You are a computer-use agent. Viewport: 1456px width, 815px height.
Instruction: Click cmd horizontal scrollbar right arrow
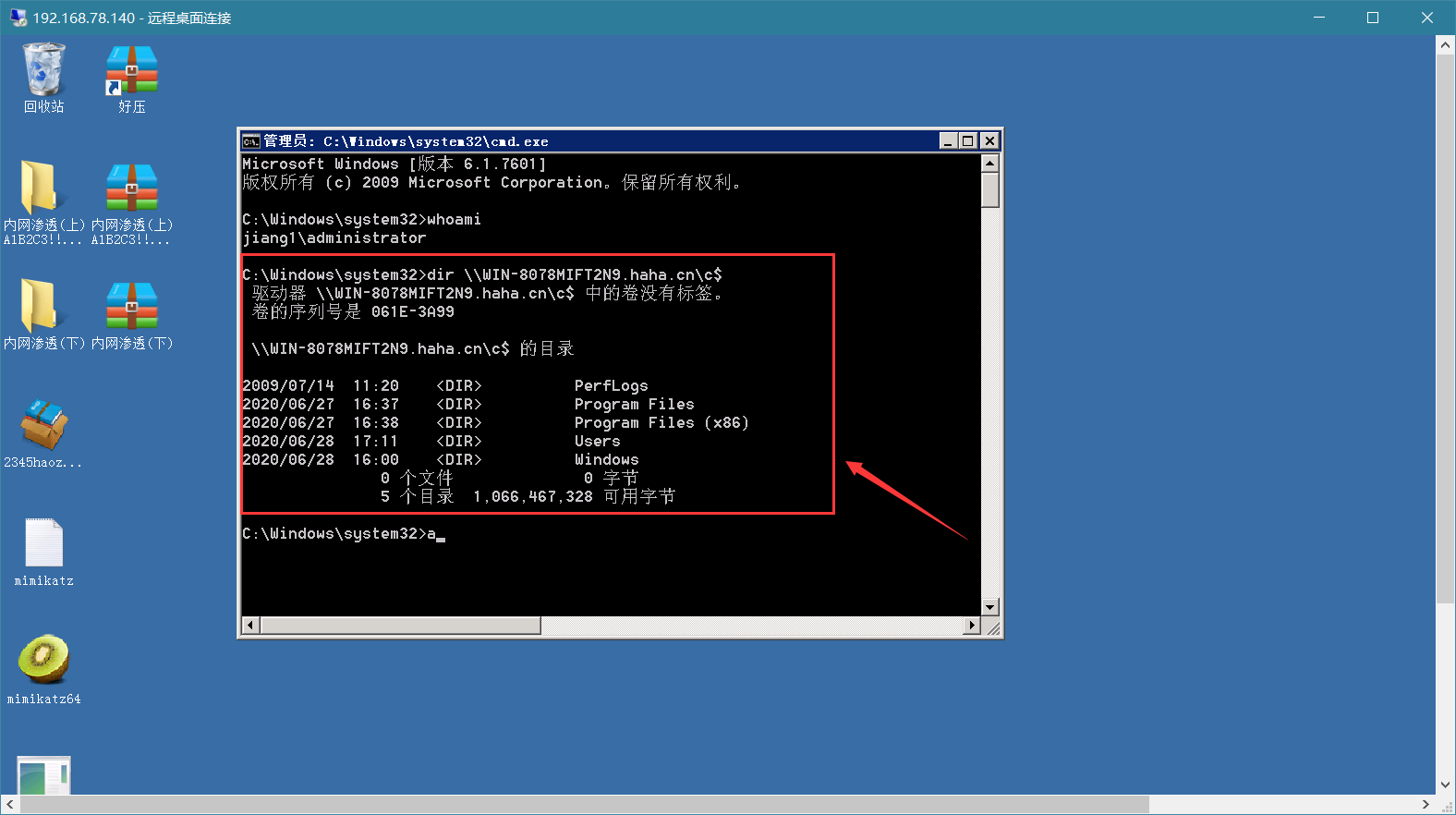coord(971,626)
